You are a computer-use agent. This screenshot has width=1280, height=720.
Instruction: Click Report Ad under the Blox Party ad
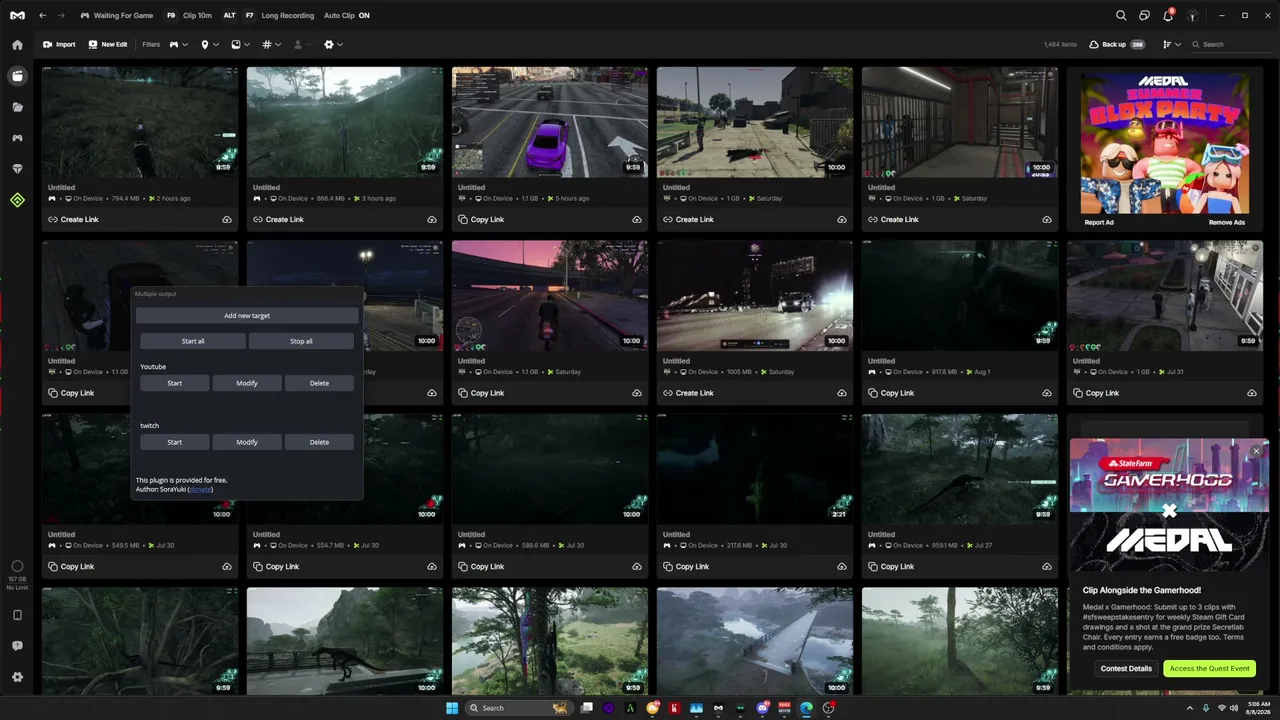point(1099,223)
